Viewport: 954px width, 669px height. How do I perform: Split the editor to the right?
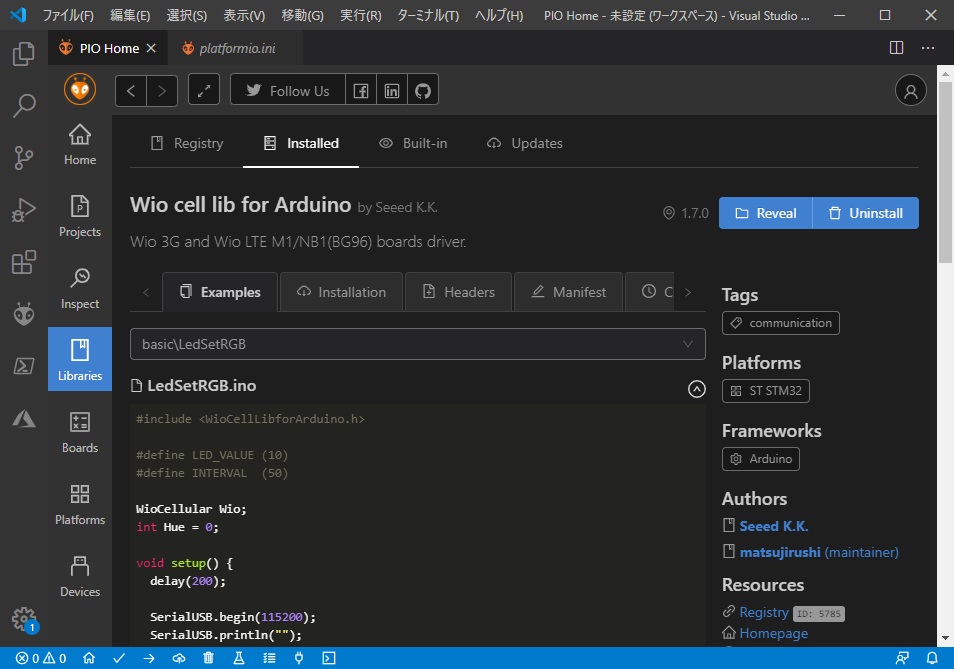896,47
